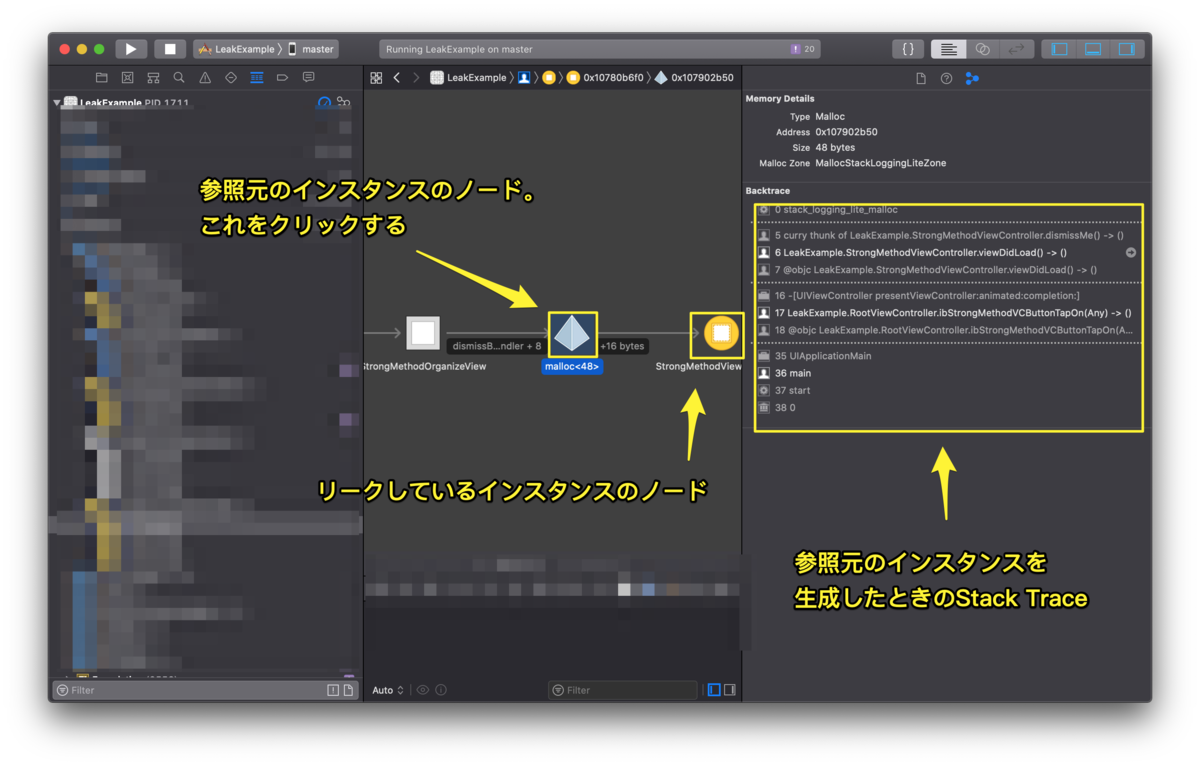Select 0x10780b6f0 in the jump bar
Screen dimensions: 1200x766
tap(605, 77)
